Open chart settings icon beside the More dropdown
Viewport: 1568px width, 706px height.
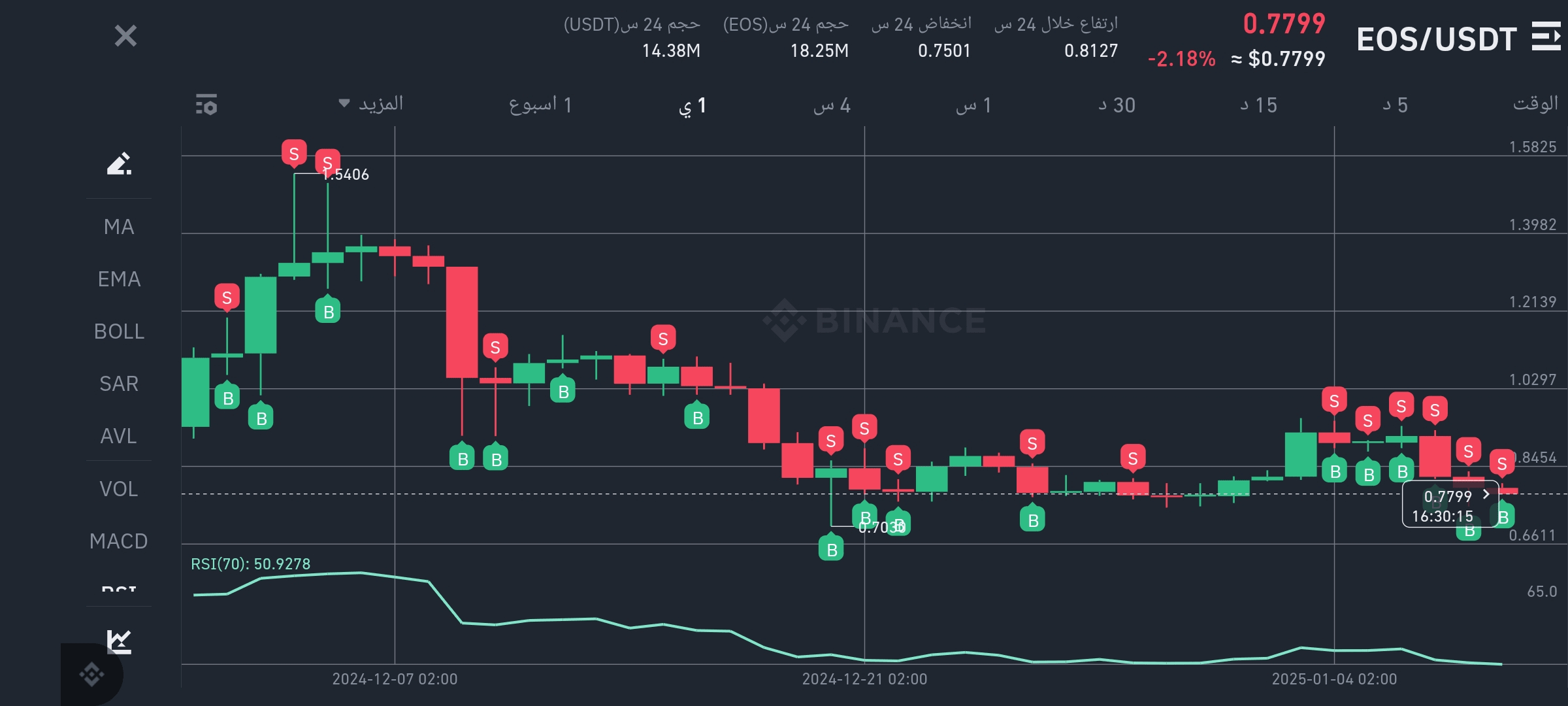[x=206, y=105]
